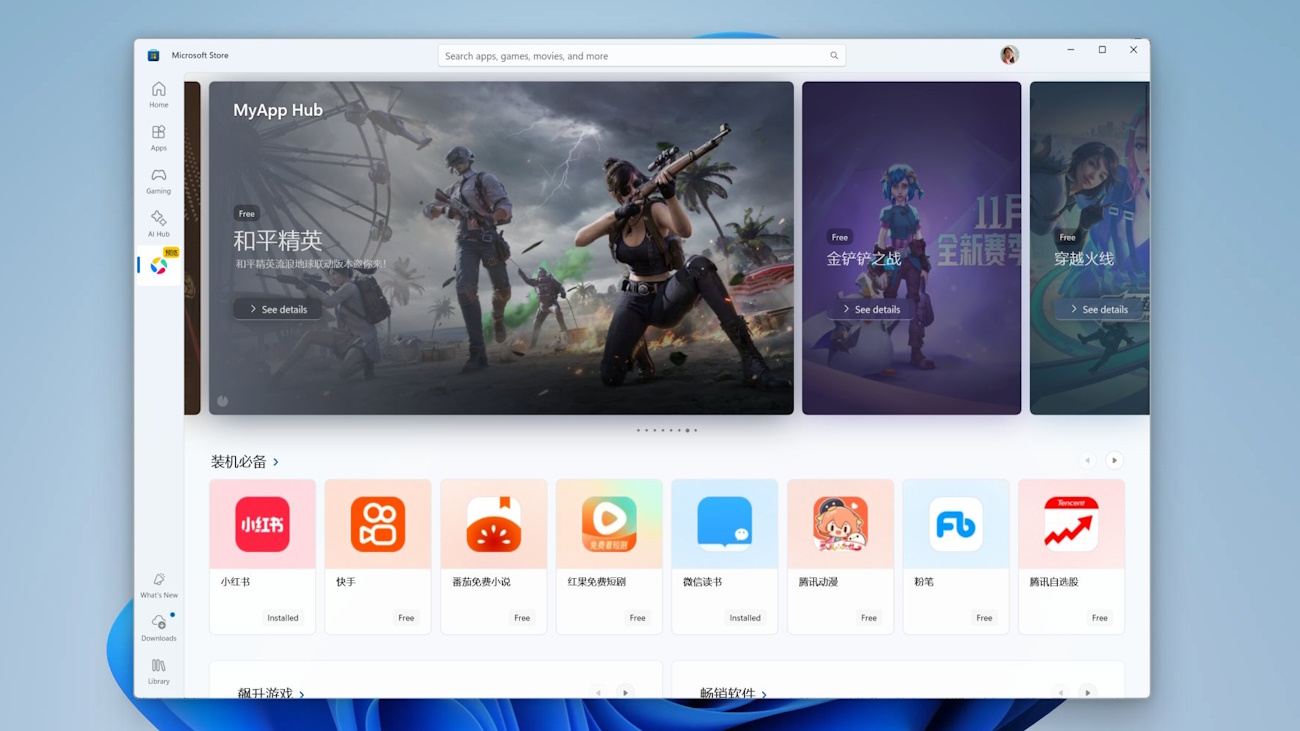Open the 微信读书 app icon

pos(725,524)
